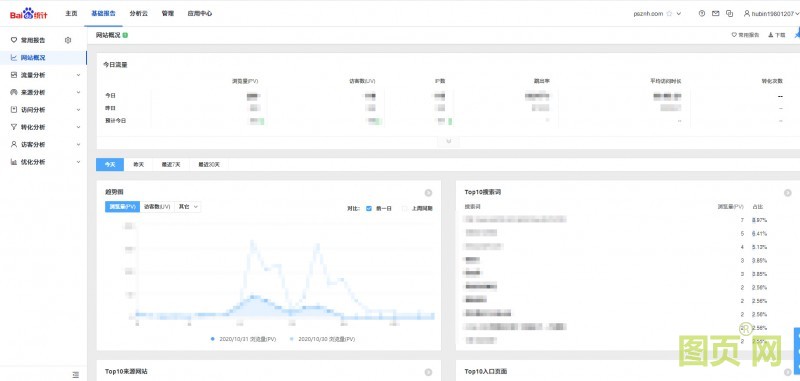Toggle the 前一日 comparison checkbox
Viewport: 800px width, 381px height.
coord(369,209)
